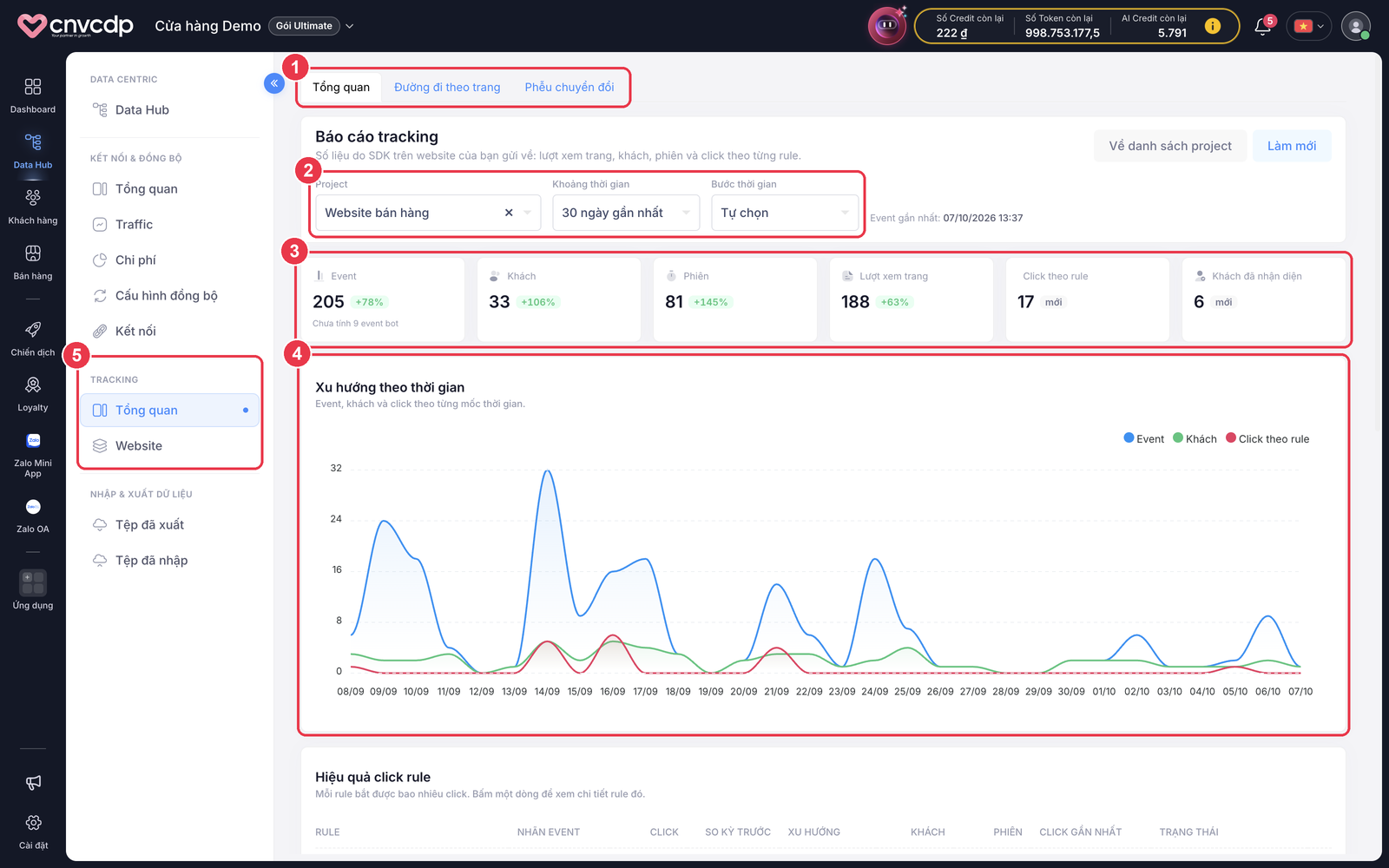Open Website under Tracking menu
Image resolution: width=1389 pixels, height=868 pixels.
click(169, 445)
